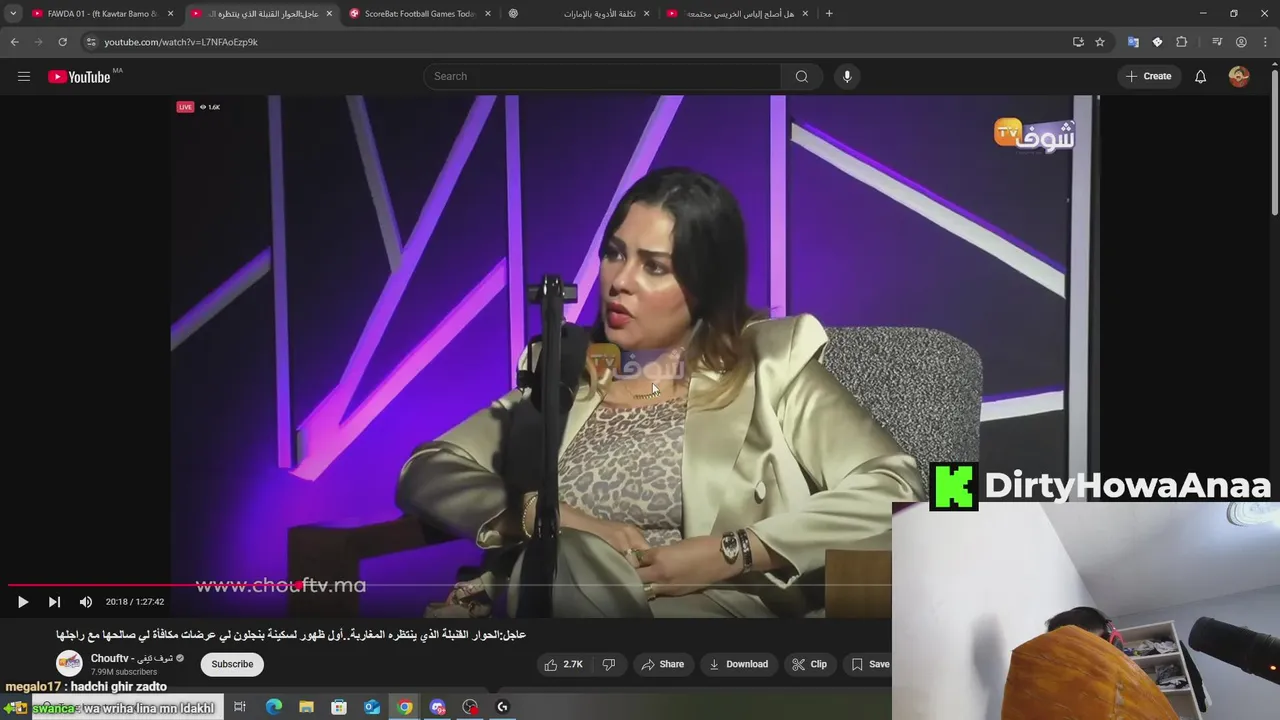Click the LIVE badge on video
The image size is (1280, 720).
click(x=185, y=107)
